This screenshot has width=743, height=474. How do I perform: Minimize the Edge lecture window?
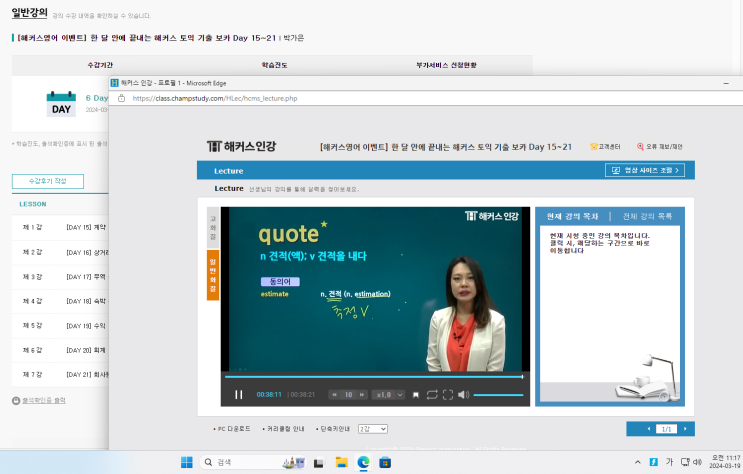(x=726, y=83)
